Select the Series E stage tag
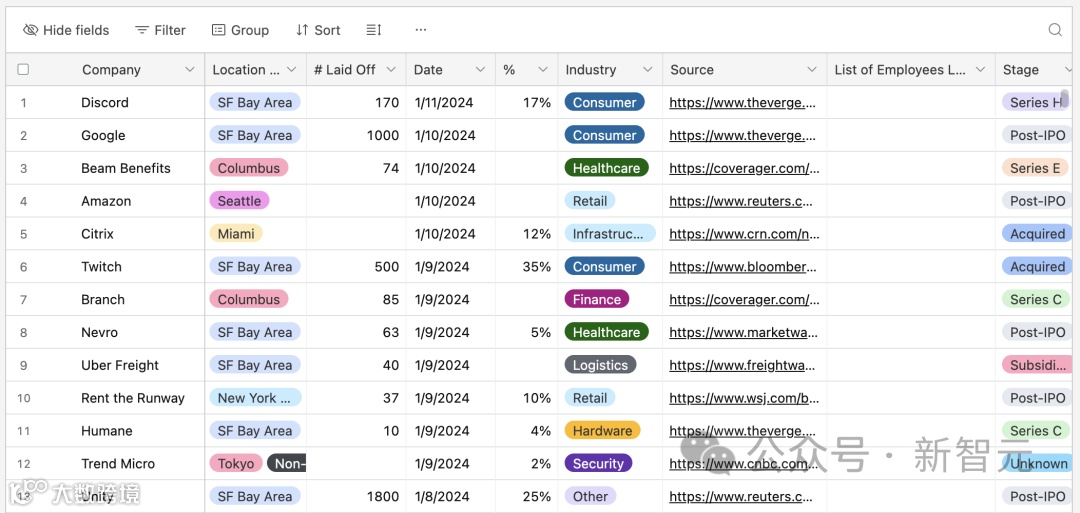The width and height of the screenshot is (1080, 513). (1035, 169)
